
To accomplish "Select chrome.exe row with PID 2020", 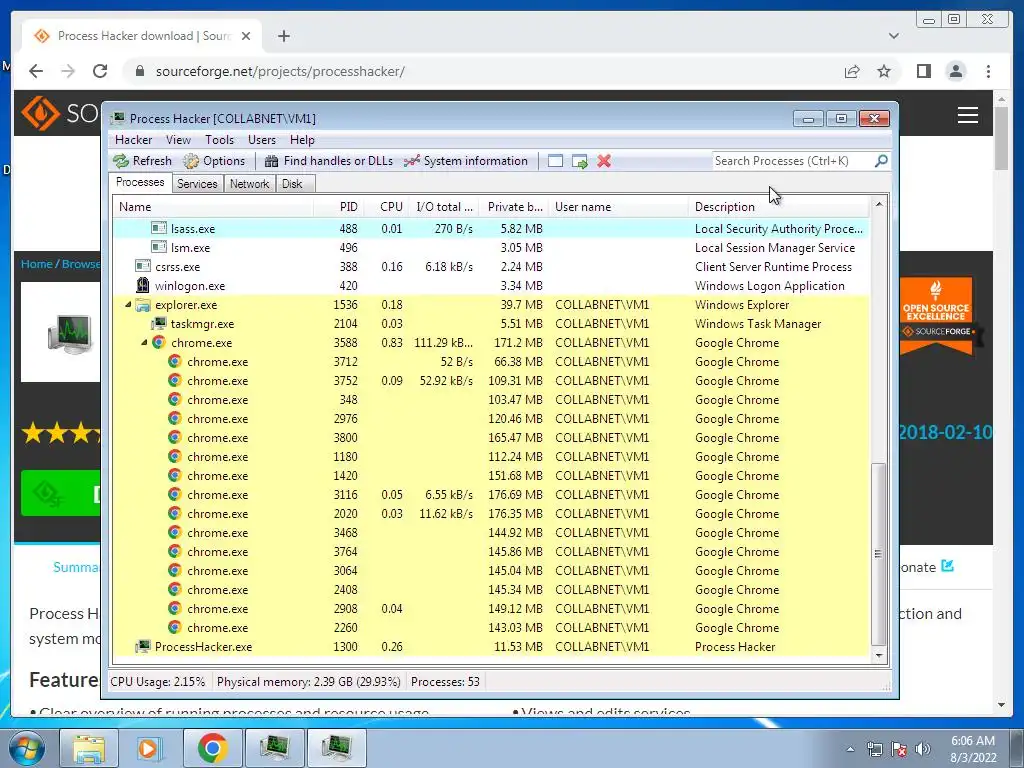I will pyautogui.click(x=492, y=513).
